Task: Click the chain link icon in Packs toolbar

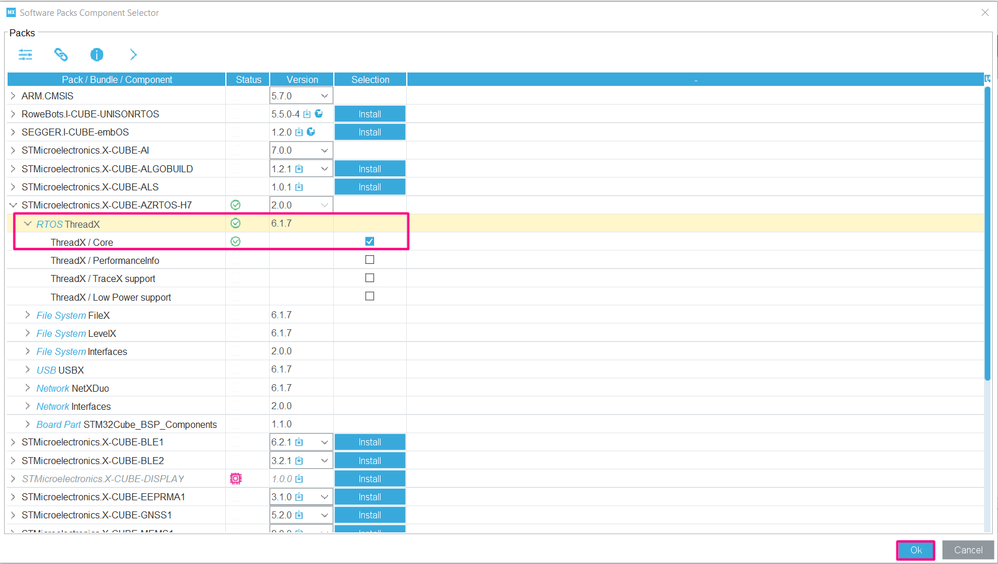Action: click(x=61, y=55)
